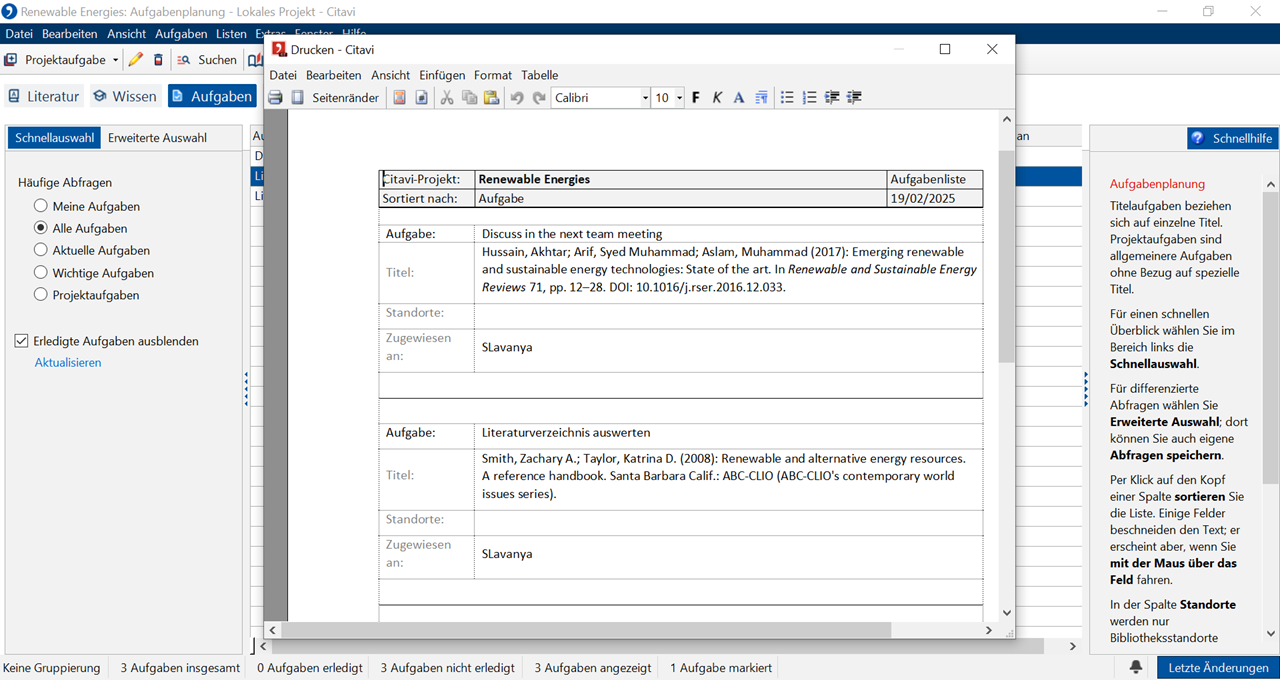Select the Meine Aufgaben radio button
The image size is (1280, 680).
click(x=41, y=206)
